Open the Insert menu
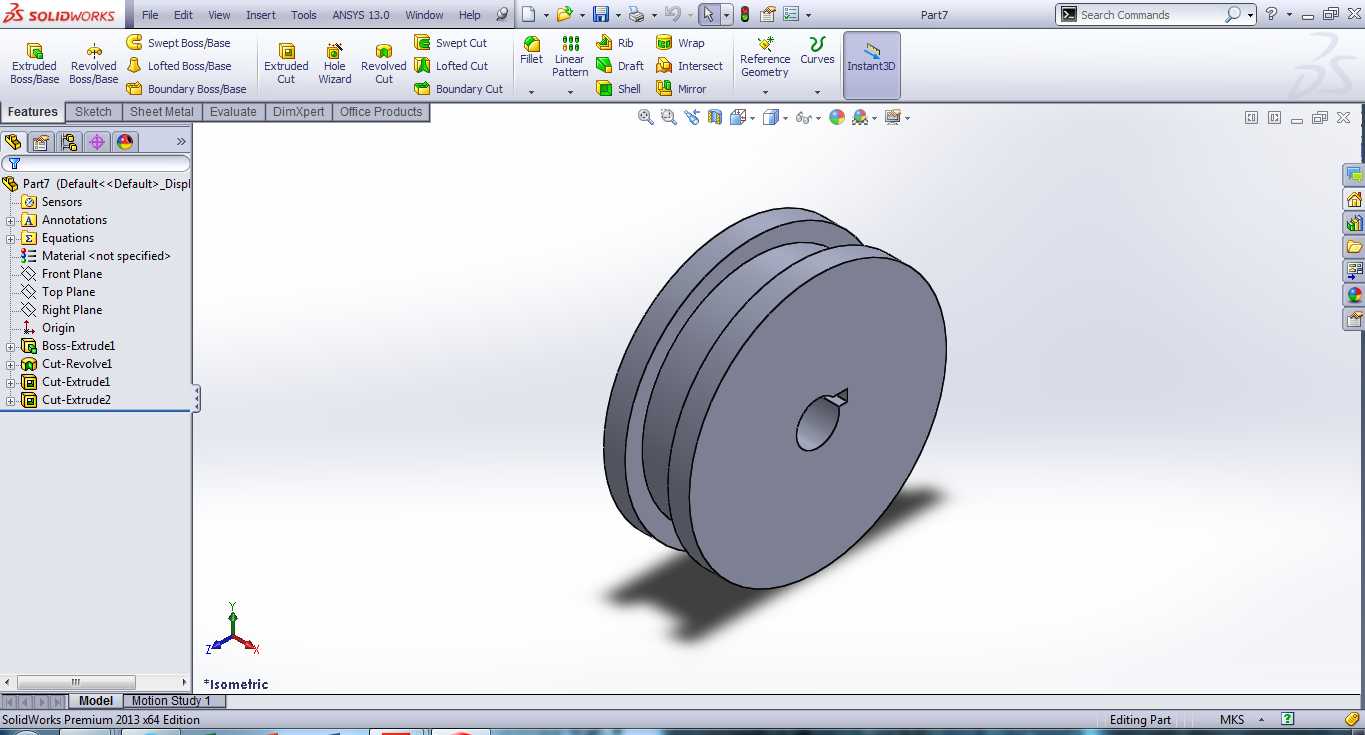Screen dimensions: 1365x735 coord(261,15)
